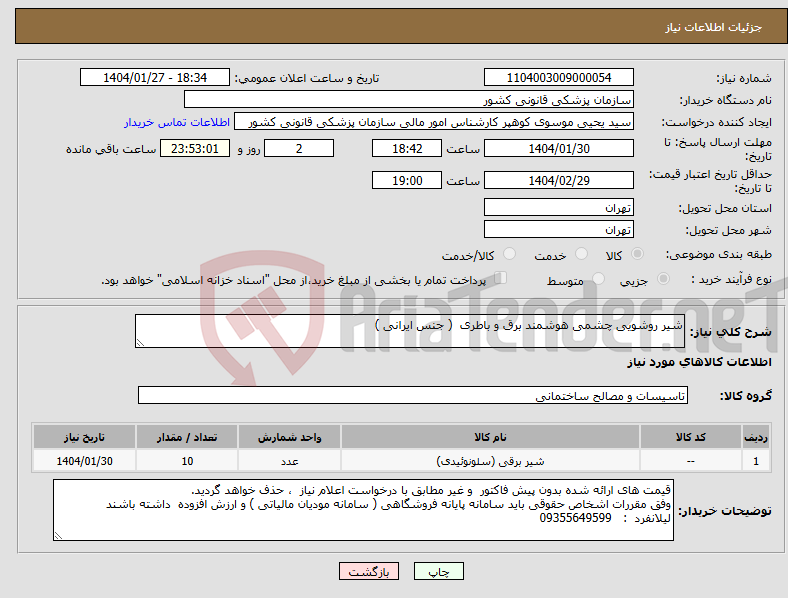Click the تاریخ نیاز column header
The width and height of the screenshot is (788, 598).
pyautogui.click(x=84, y=437)
